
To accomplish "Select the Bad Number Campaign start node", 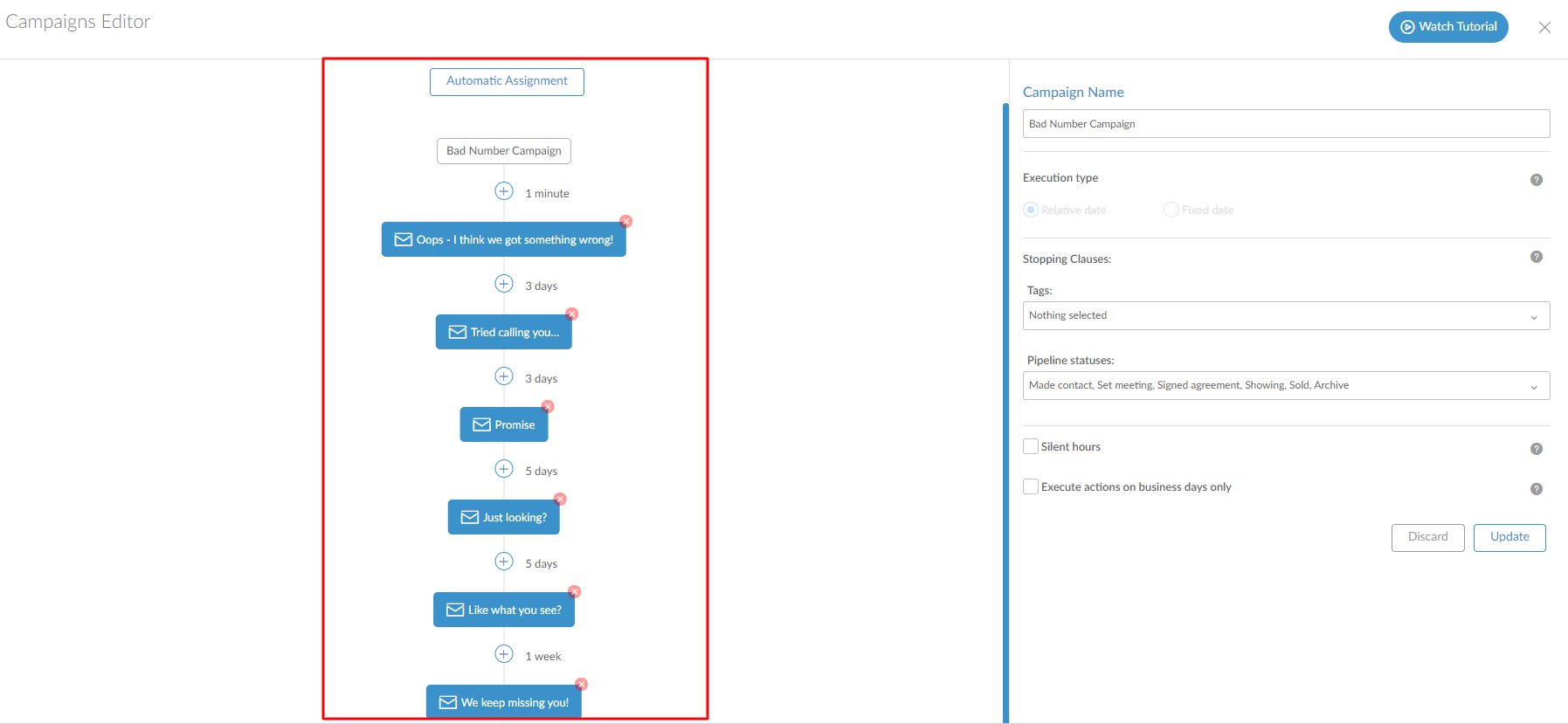I will [x=504, y=151].
